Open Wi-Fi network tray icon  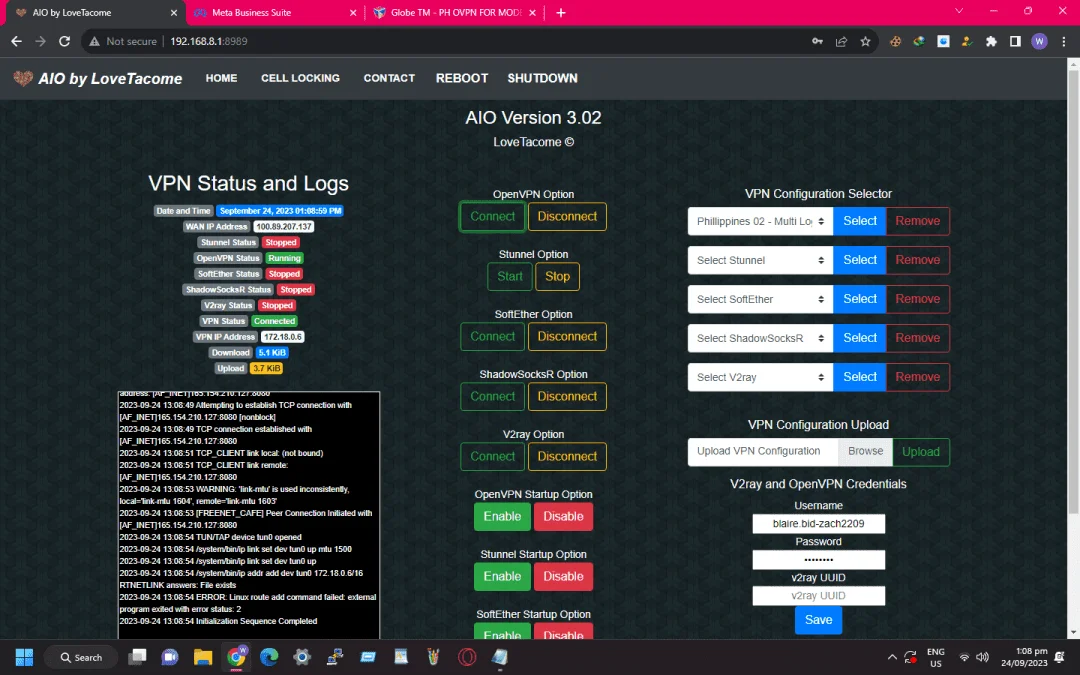tap(964, 657)
